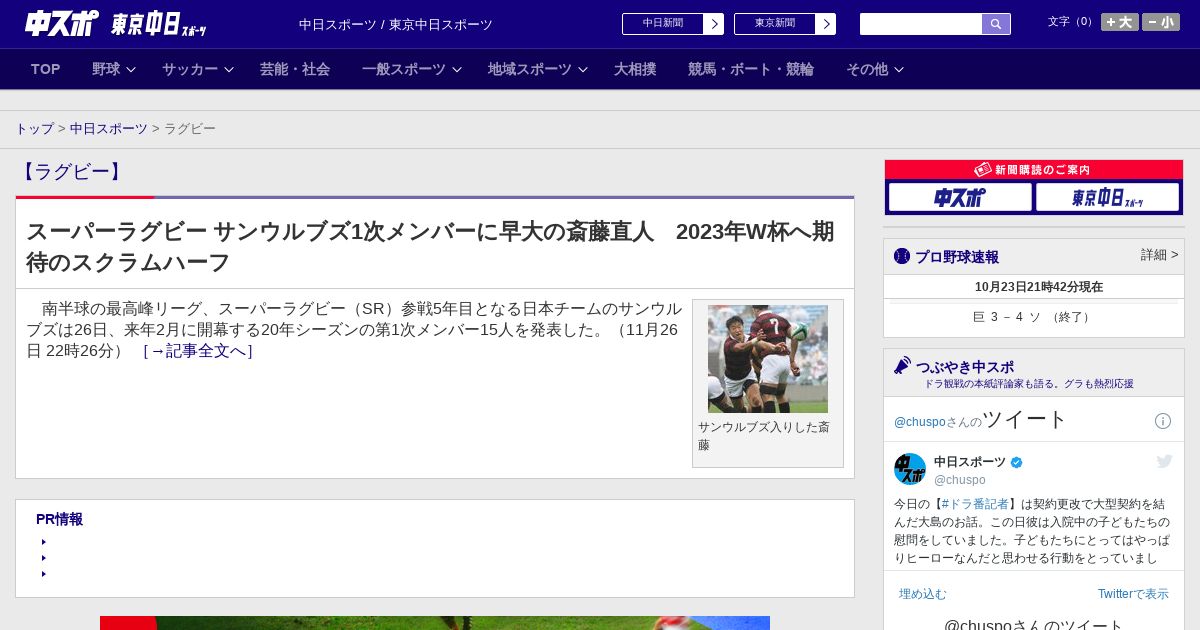Open the rugby photo thumbnail of 斎藤
The width and height of the screenshot is (1200, 630).
tap(768, 359)
